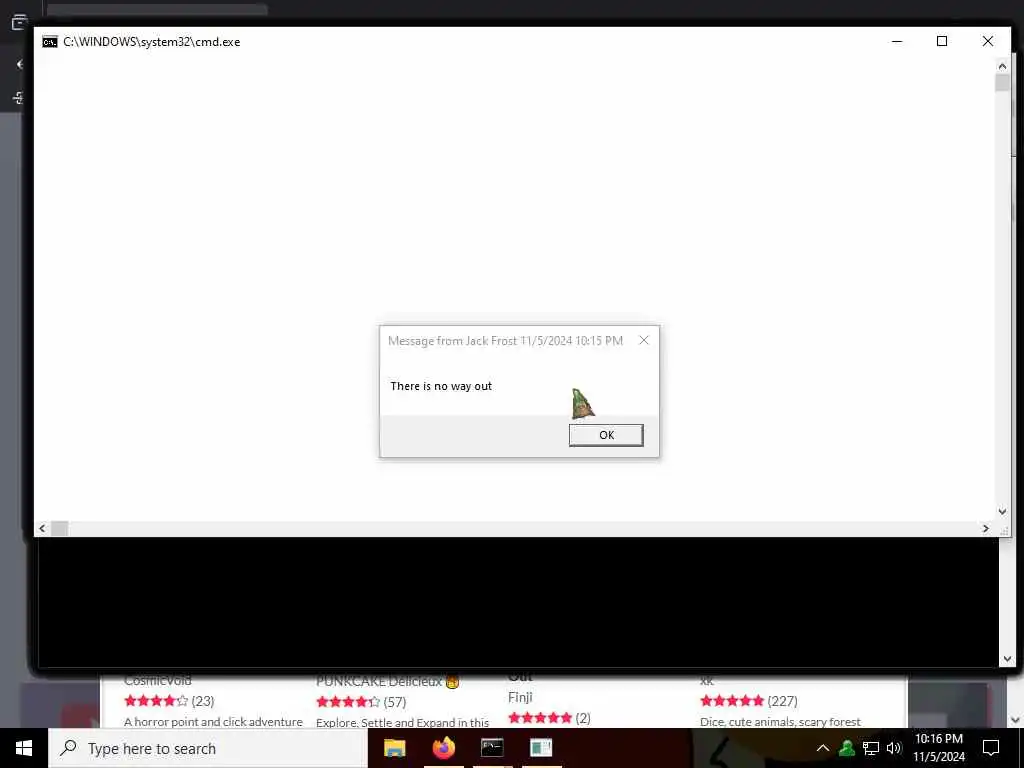Click 'Dice, cute animals, scary forest' text
The width and height of the screenshot is (1024, 768).
coord(780,722)
